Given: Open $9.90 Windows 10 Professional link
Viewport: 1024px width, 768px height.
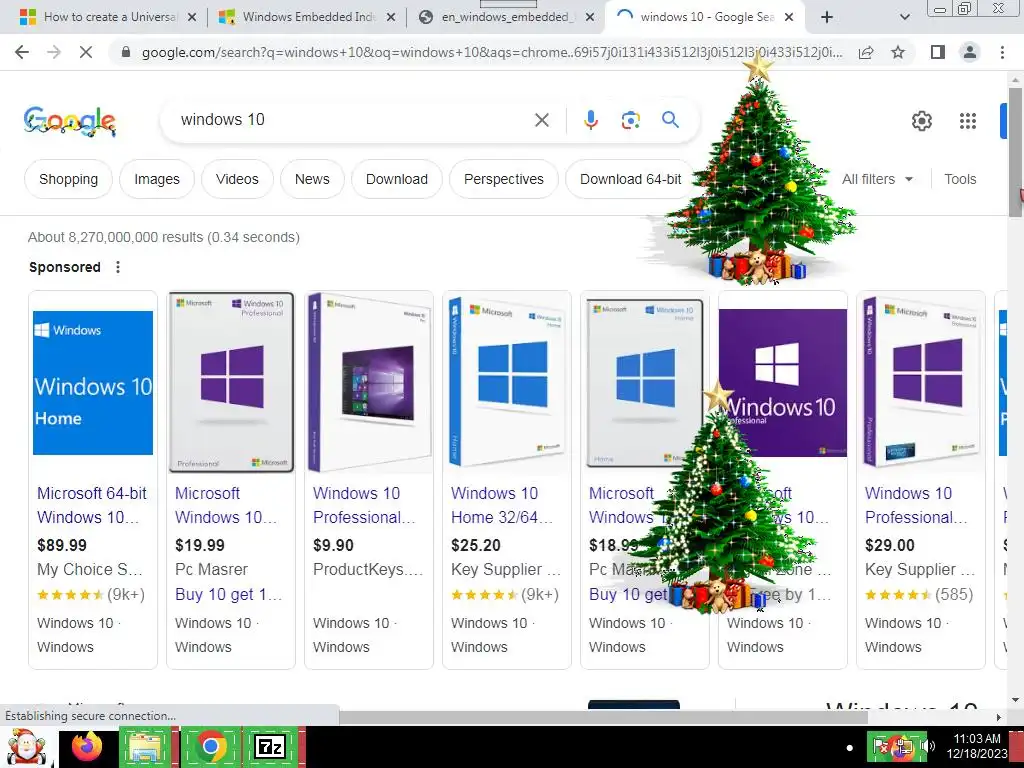Looking at the screenshot, I should pos(364,505).
